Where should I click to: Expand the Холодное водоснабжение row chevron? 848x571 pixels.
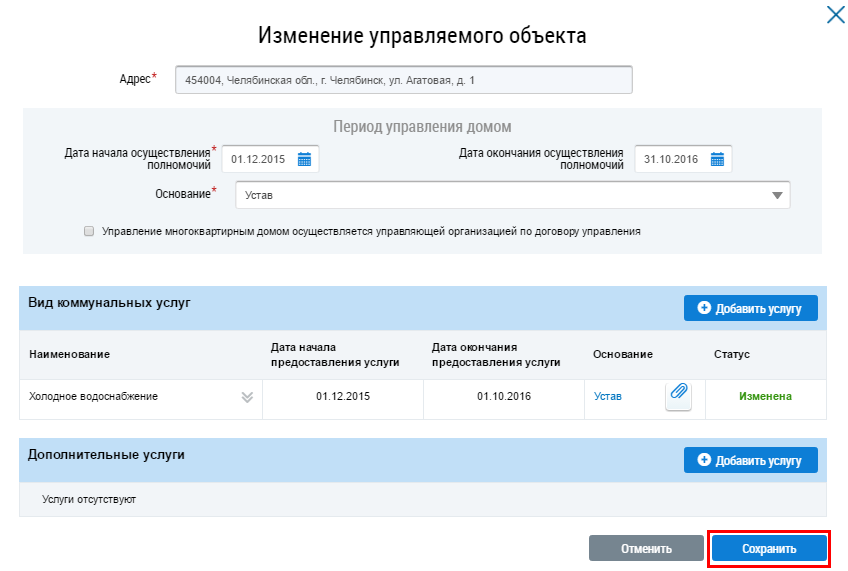point(247,397)
